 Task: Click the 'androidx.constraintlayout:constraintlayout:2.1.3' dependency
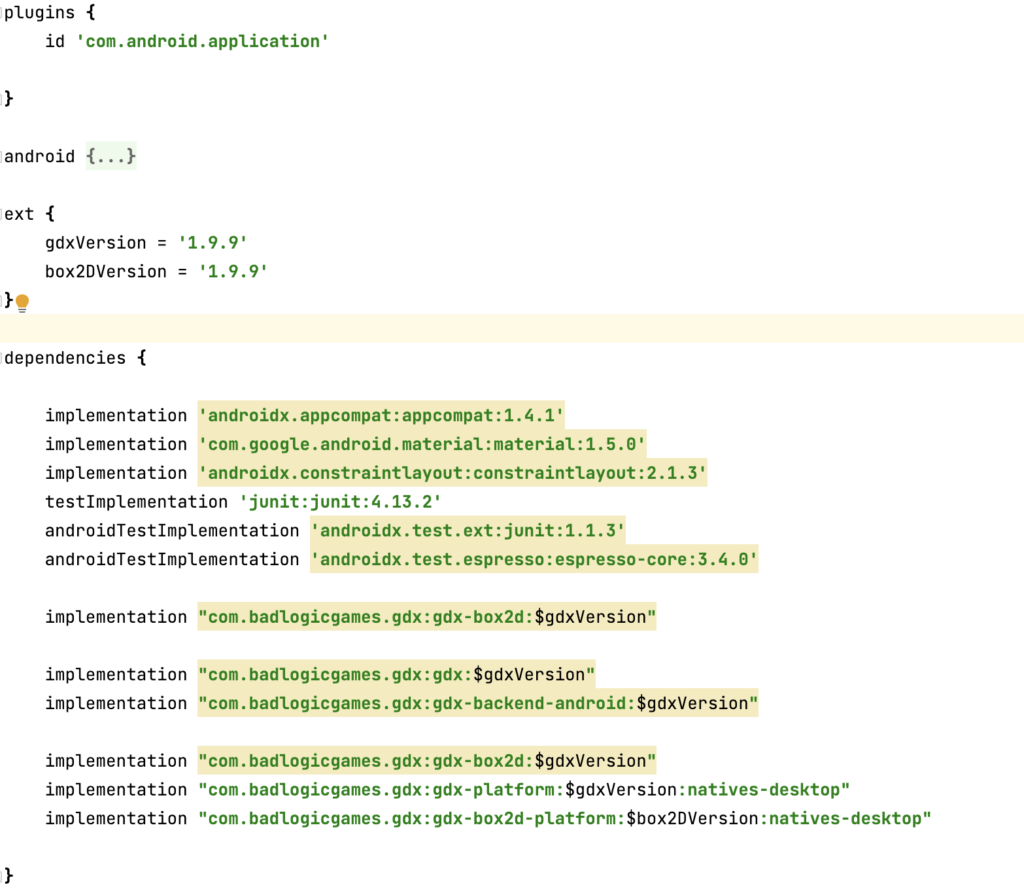pos(452,473)
